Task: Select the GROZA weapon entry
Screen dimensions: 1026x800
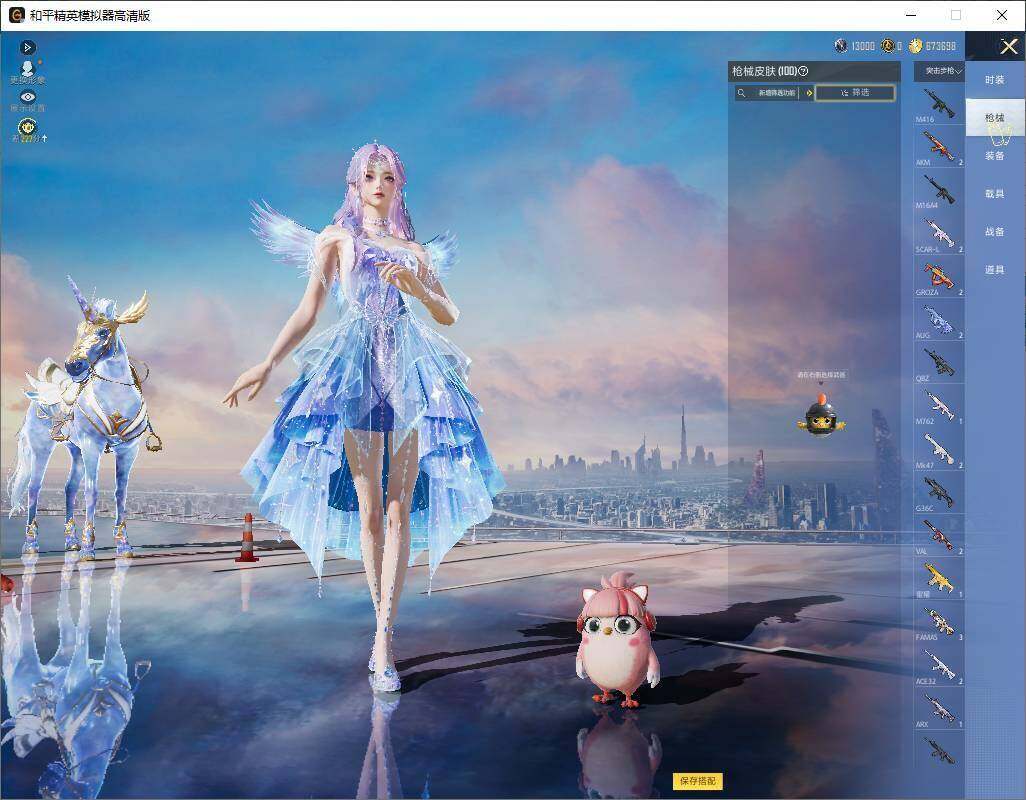Action: pyautogui.click(x=939, y=277)
